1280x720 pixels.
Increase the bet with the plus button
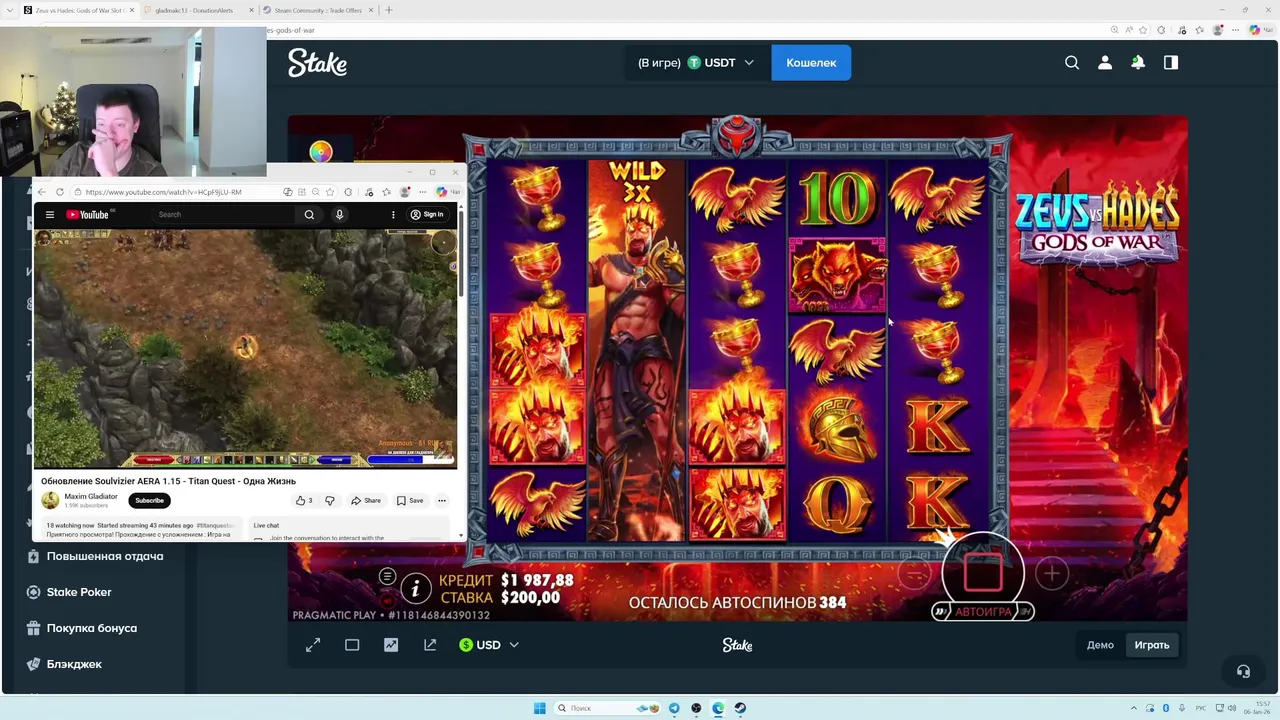(1051, 573)
